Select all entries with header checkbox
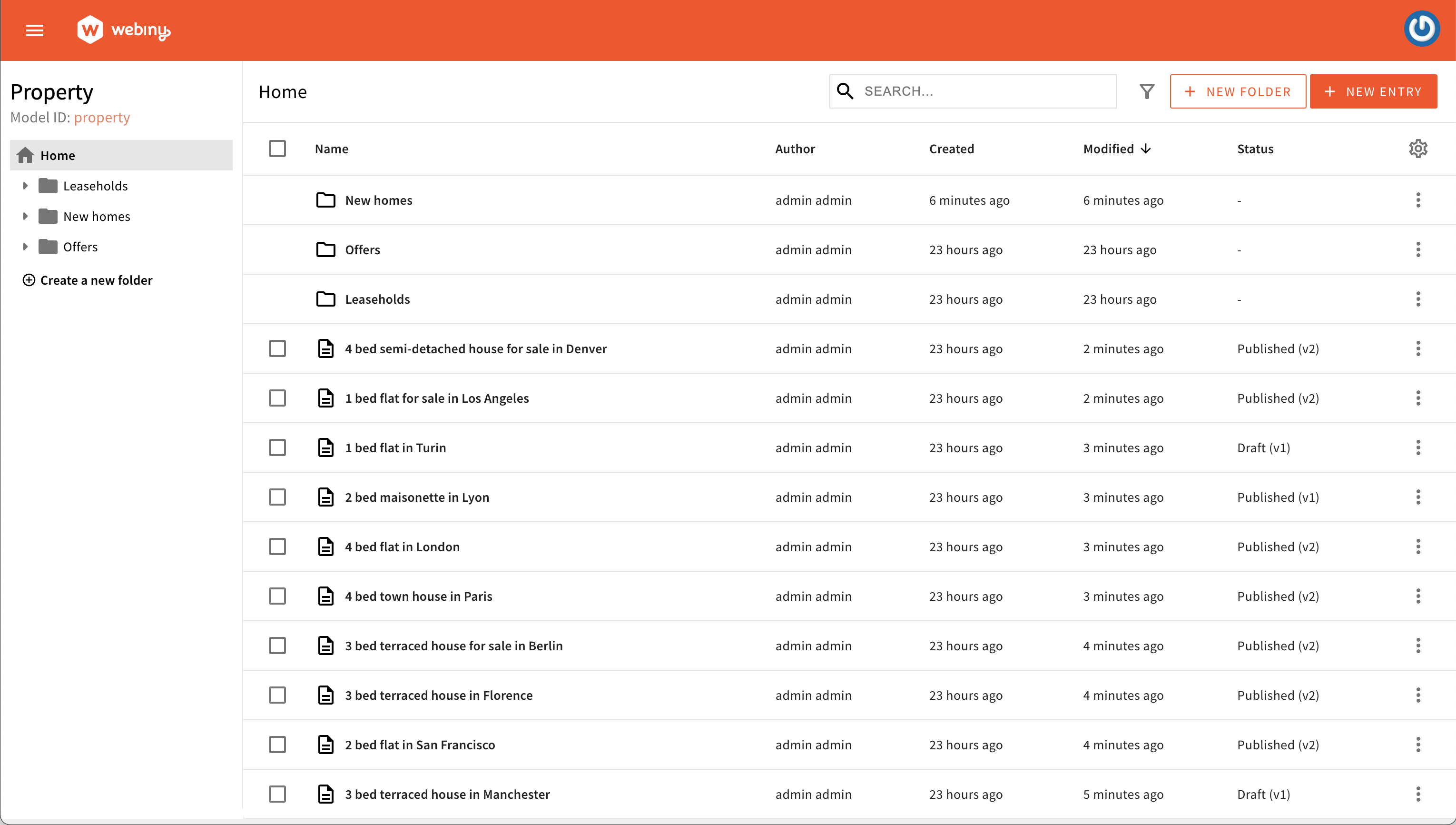 click(x=277, y=149)
